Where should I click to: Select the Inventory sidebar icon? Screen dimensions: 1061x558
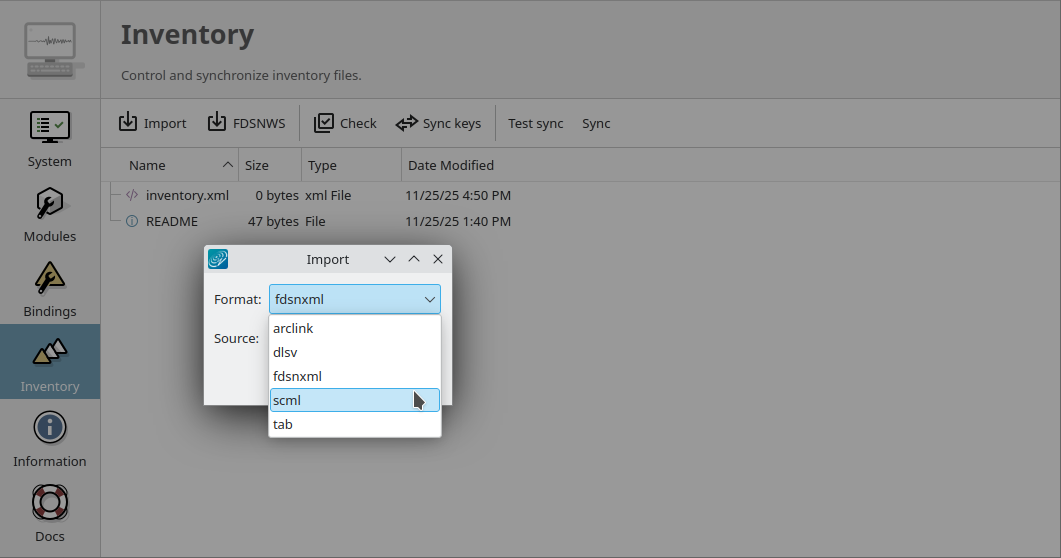click(49, 362)
